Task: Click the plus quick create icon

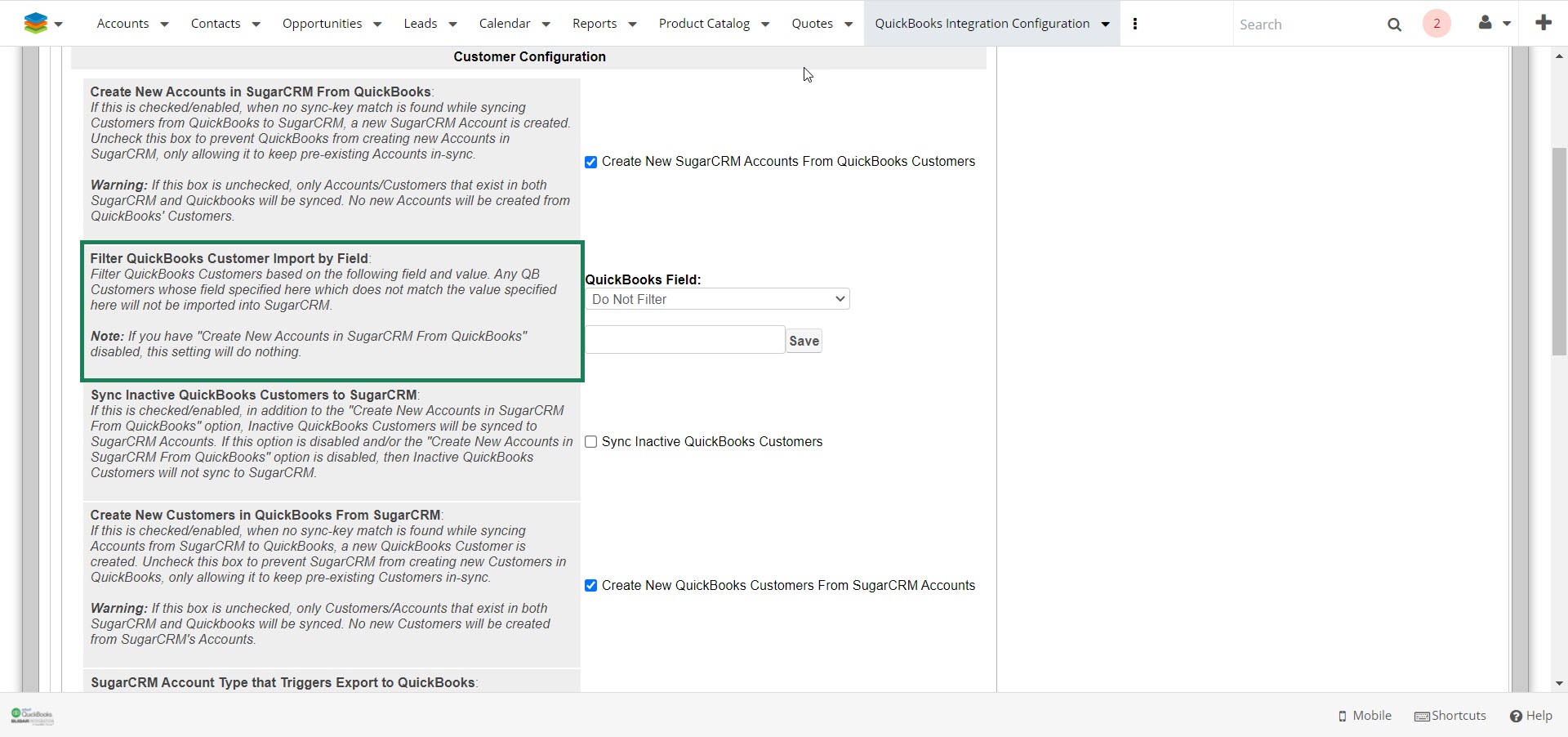Action: 1543,23
